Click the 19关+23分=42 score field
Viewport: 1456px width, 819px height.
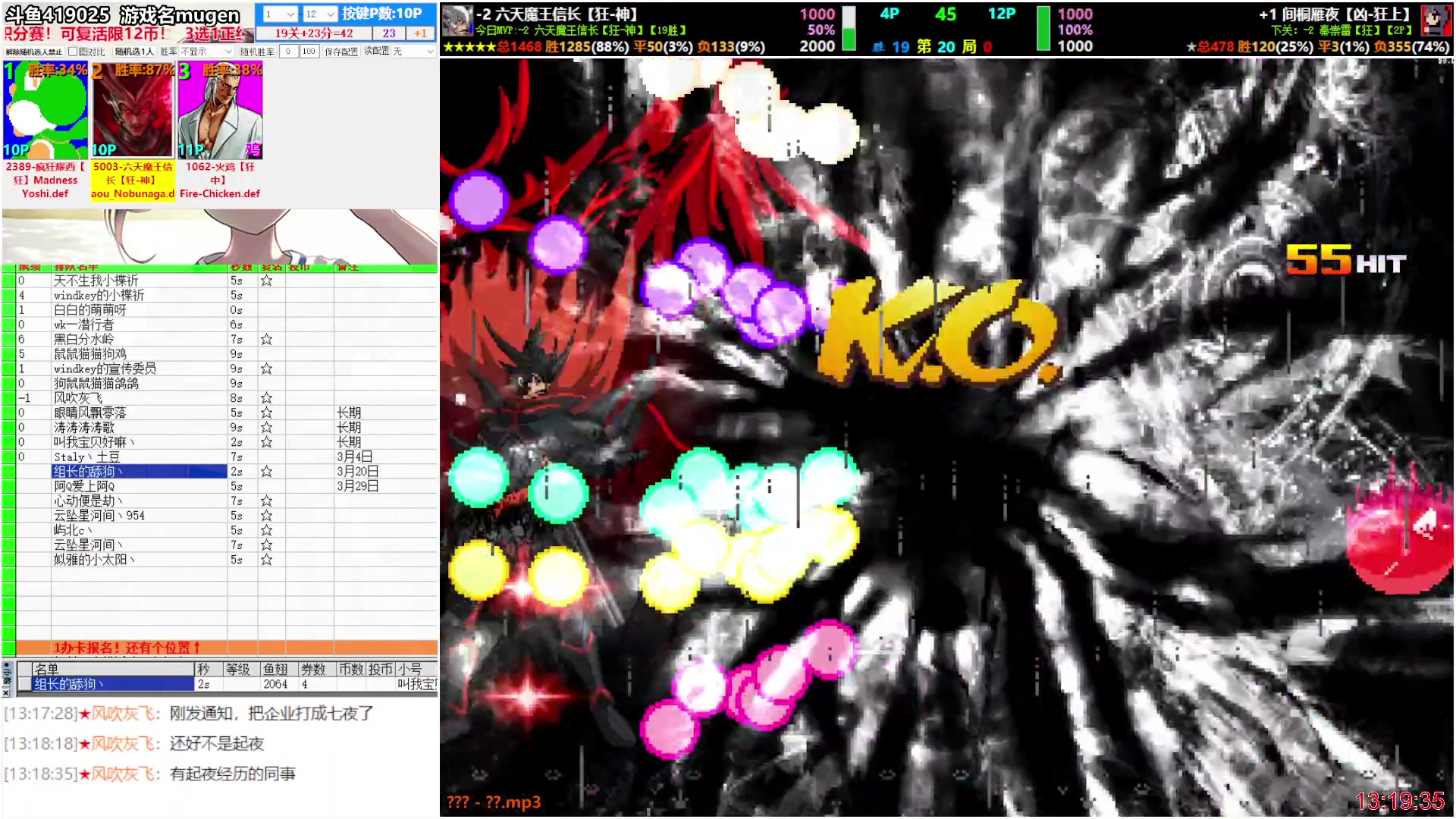(x=314, y=33)
